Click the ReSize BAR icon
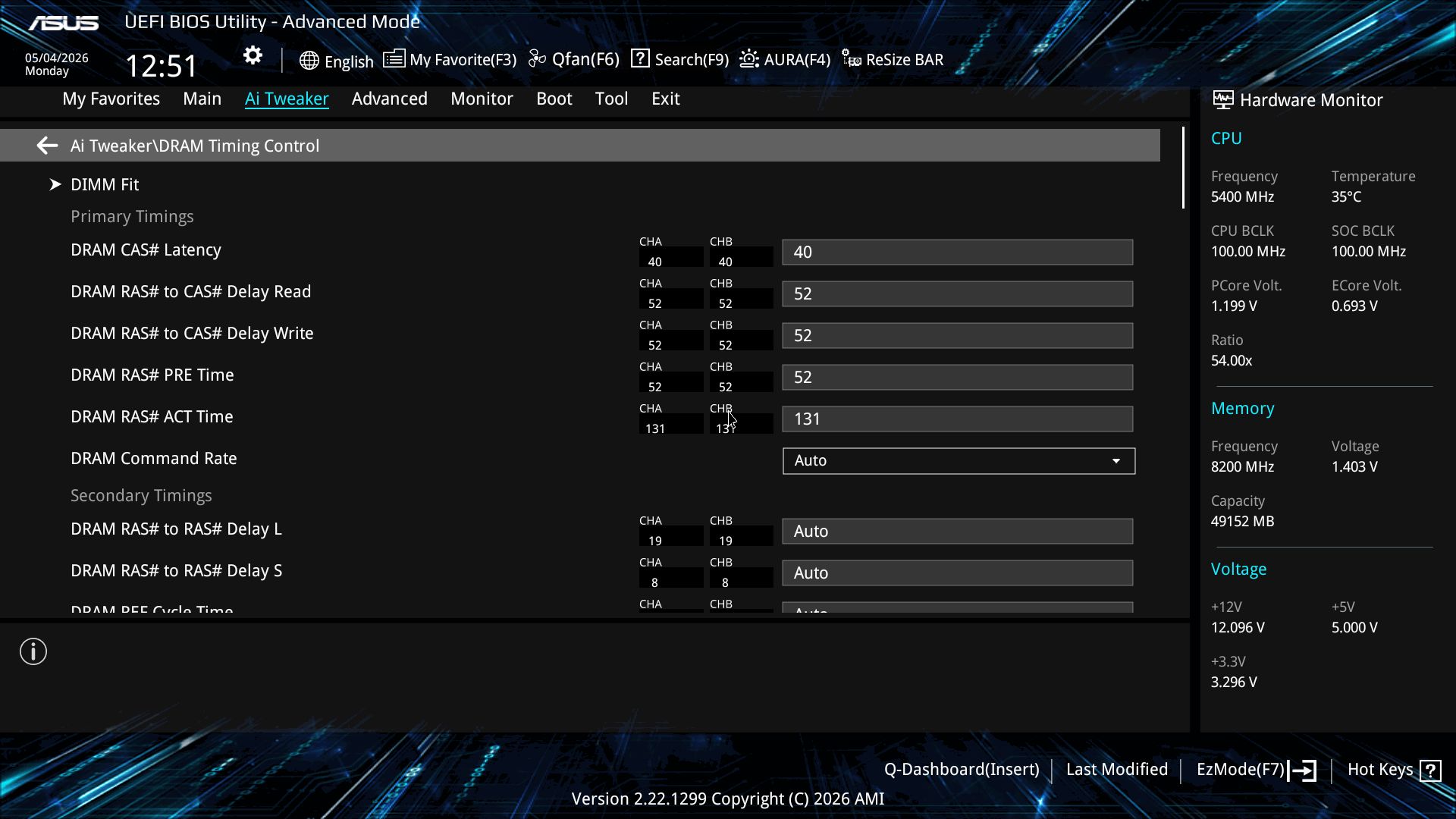This screenshot has height=819, width=1456. [x=852, y=59]
